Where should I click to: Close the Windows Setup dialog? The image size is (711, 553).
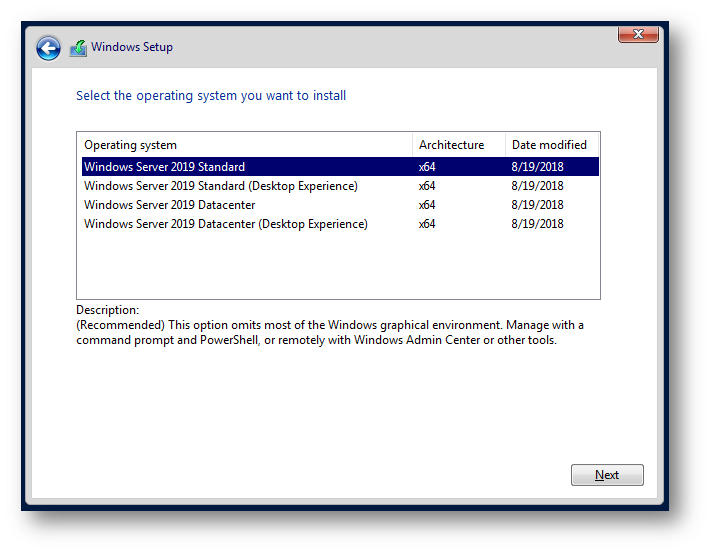[637, 35]
